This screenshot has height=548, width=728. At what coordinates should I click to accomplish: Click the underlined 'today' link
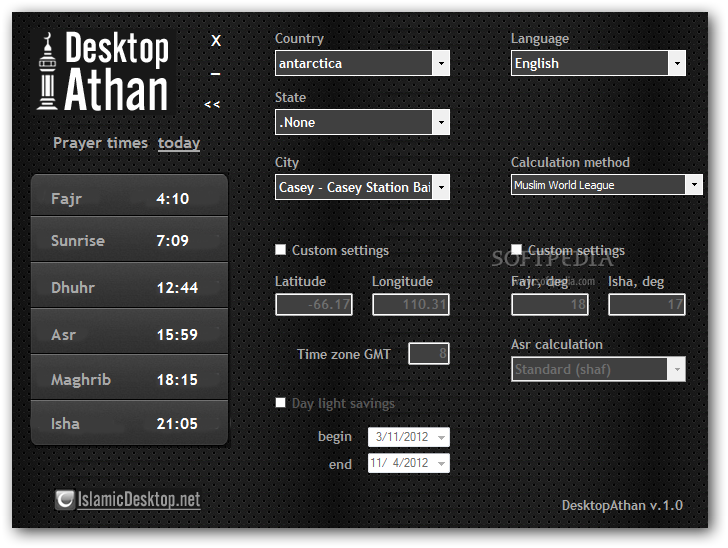click(x=179, y=143)
